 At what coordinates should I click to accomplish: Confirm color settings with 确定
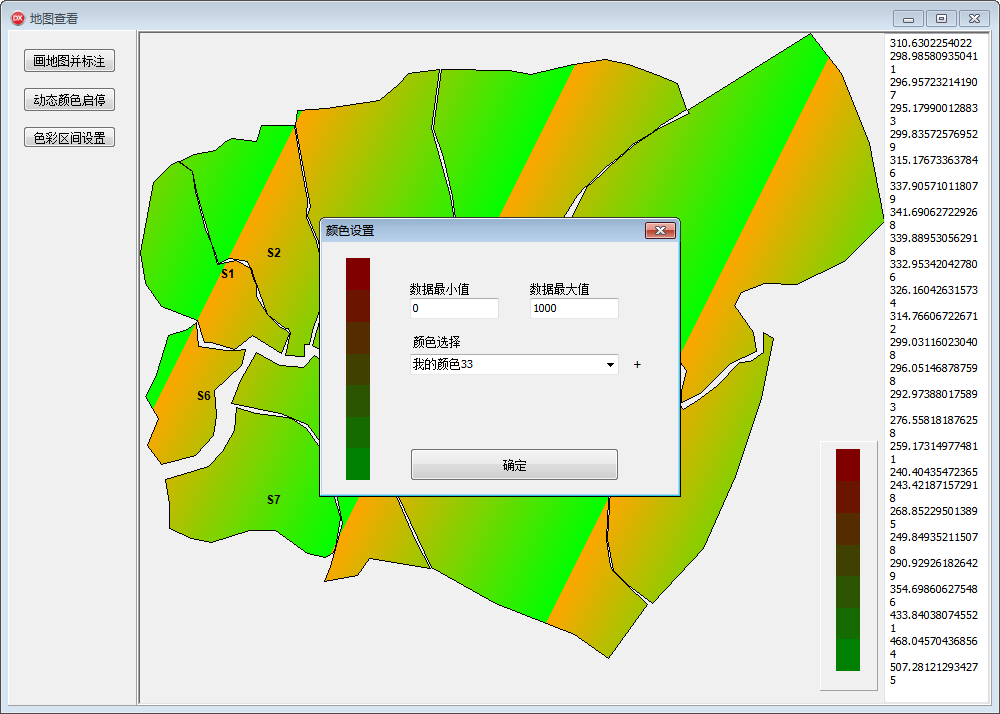(514, 465)
